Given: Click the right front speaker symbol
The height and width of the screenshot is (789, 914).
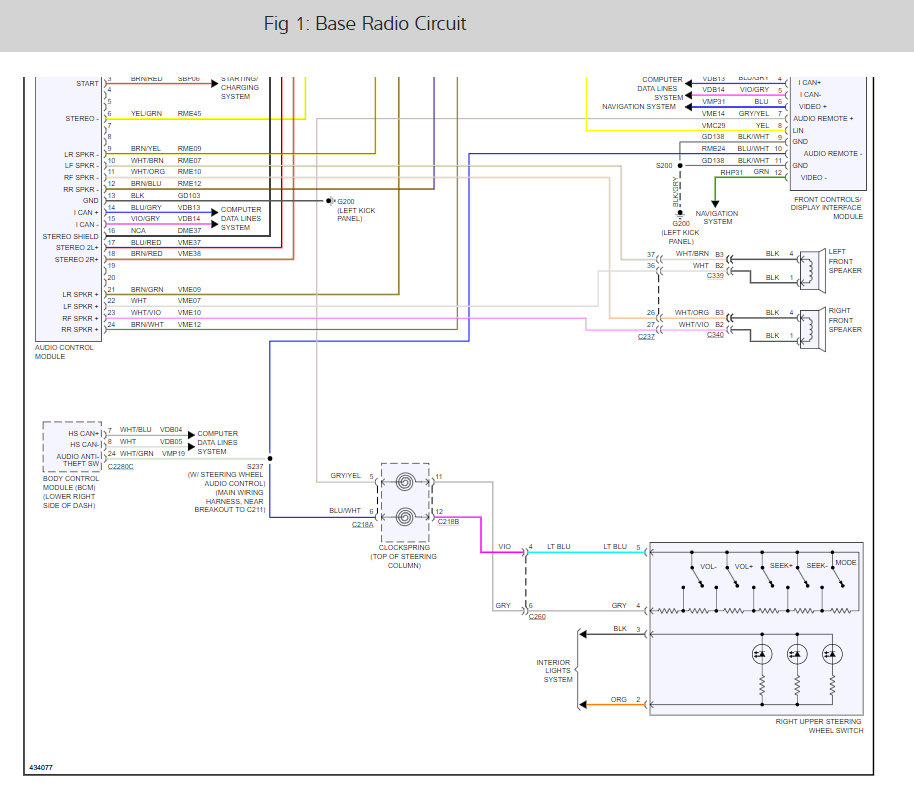Looking at the screenshot, I should click(x=810, y=324).
